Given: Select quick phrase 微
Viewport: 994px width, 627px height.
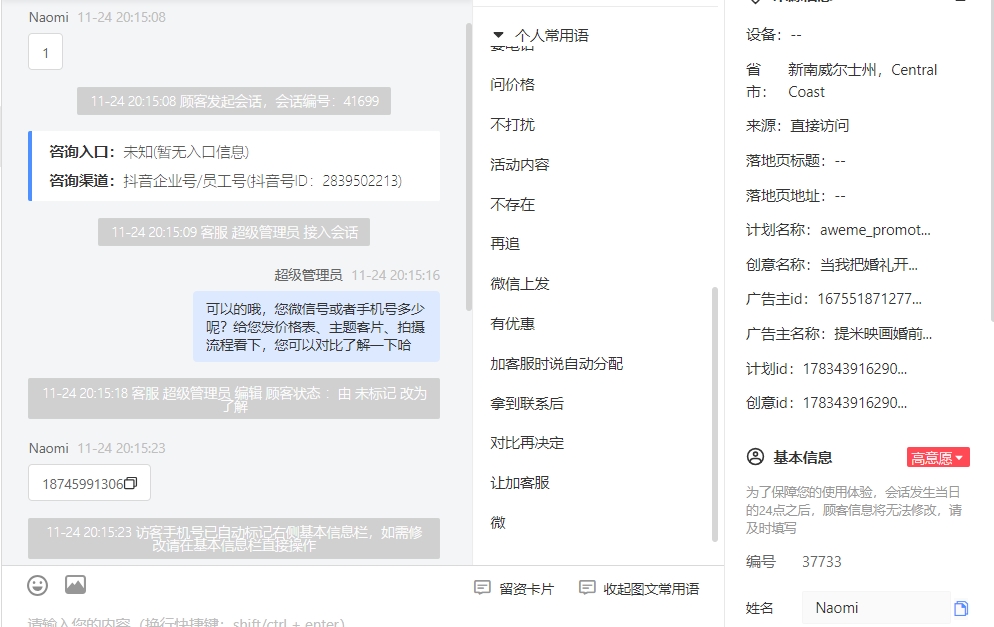Looking at the screenshot, I should 498,522.
